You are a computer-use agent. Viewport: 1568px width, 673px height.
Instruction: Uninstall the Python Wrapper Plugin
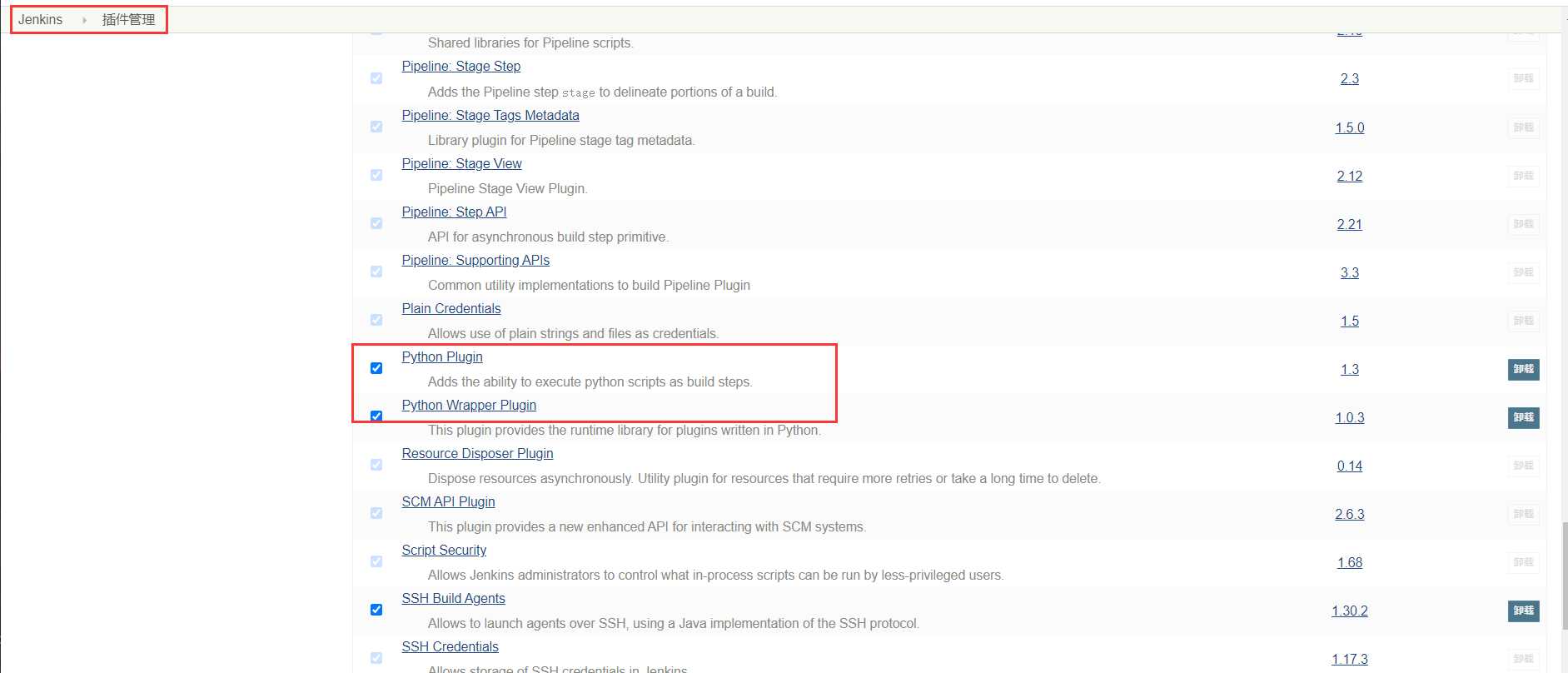(1523, 417)
